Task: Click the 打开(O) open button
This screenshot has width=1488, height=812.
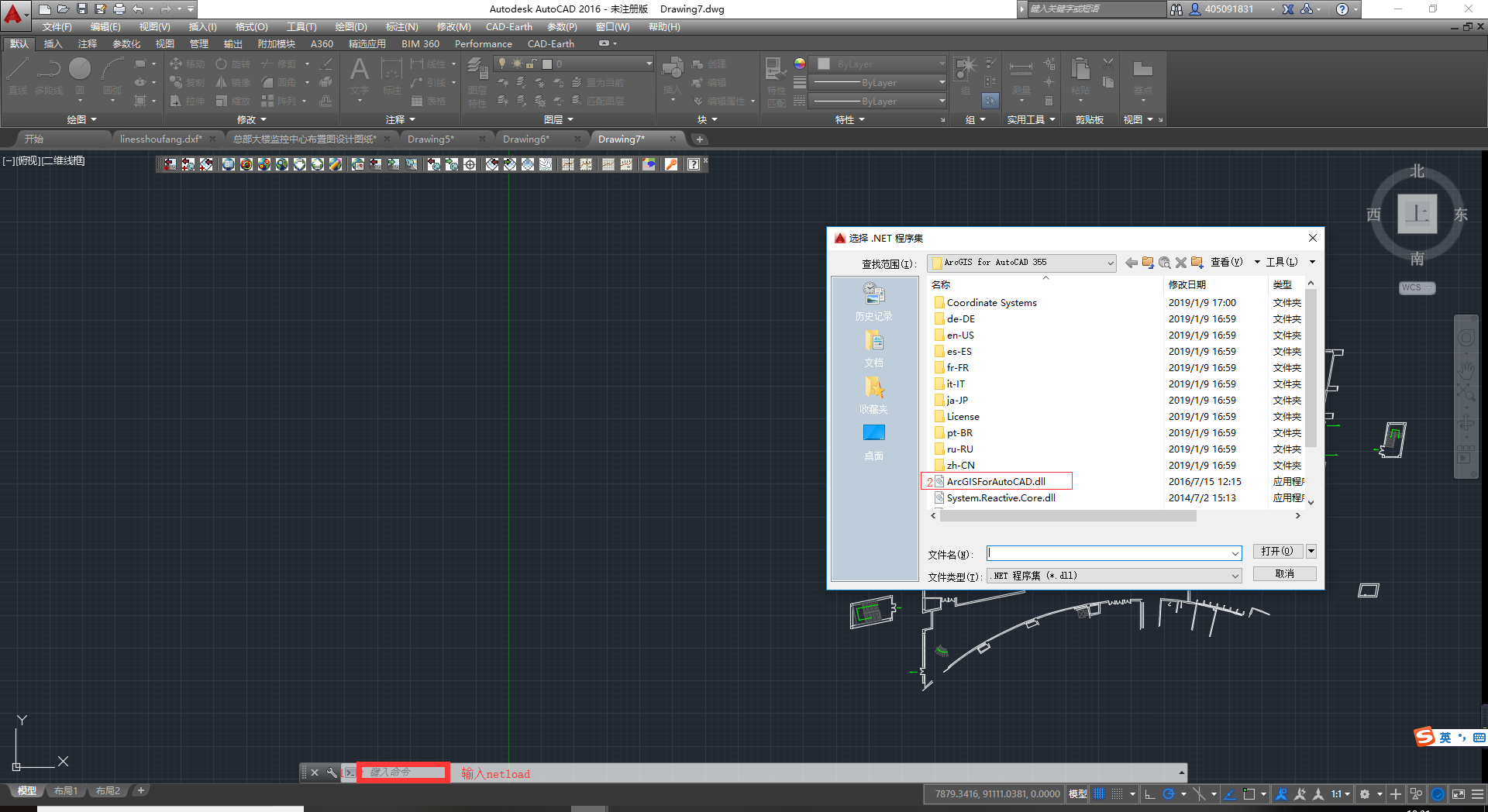Action: [x=1277, y=551]
